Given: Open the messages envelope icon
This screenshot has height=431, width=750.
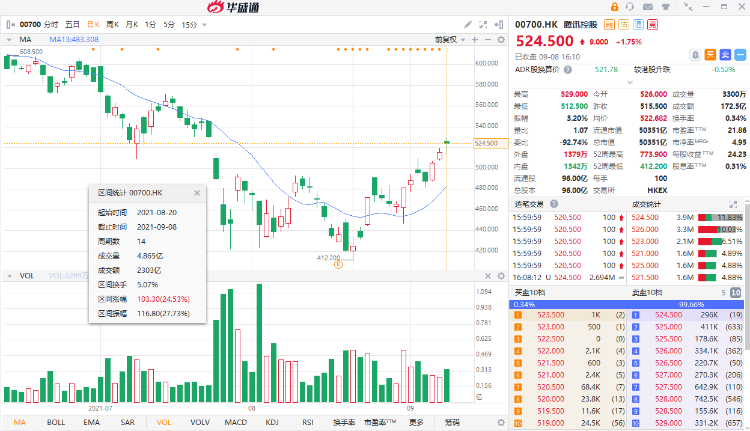Looking at the screenshot, I should (648, 7).
